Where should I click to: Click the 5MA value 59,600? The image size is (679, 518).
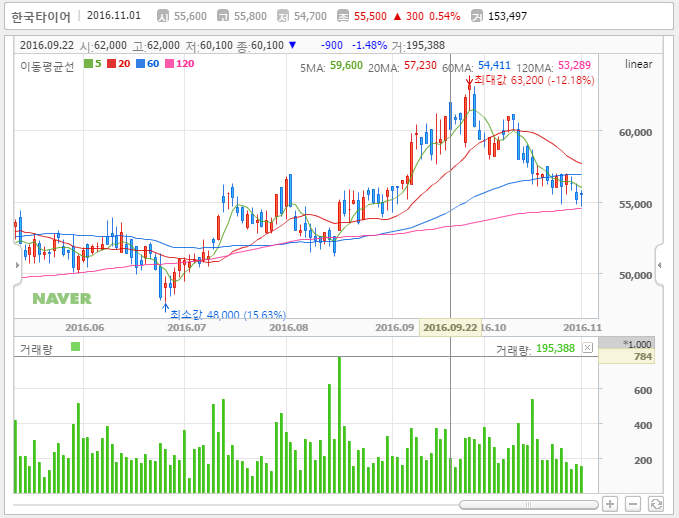(346, 65)
